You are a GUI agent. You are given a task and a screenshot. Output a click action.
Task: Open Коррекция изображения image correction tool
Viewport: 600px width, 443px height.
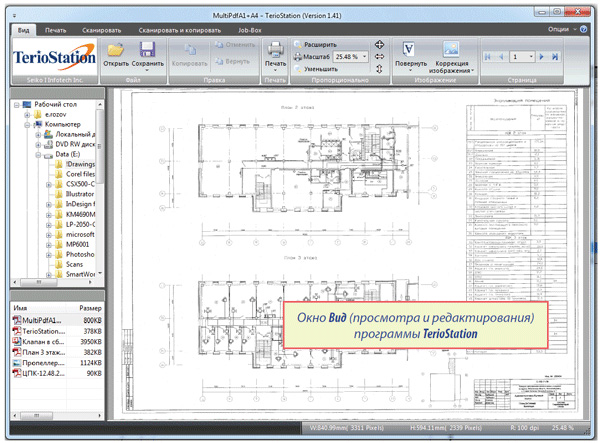tap(450, 49)
